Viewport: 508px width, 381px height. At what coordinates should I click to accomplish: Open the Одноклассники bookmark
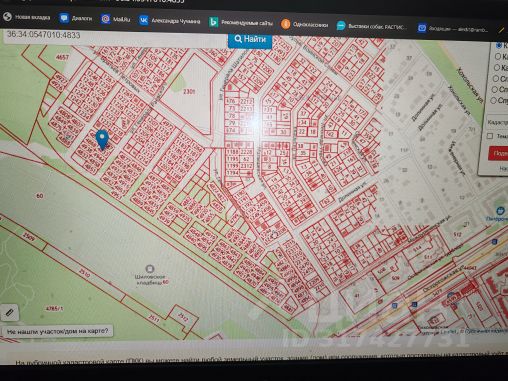(x=305, y=24)
